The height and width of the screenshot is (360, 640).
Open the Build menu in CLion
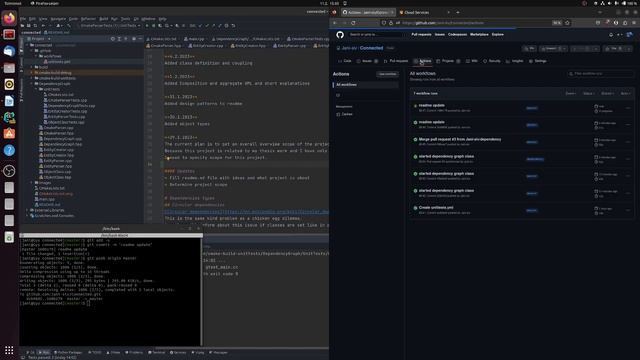(104, 19)
